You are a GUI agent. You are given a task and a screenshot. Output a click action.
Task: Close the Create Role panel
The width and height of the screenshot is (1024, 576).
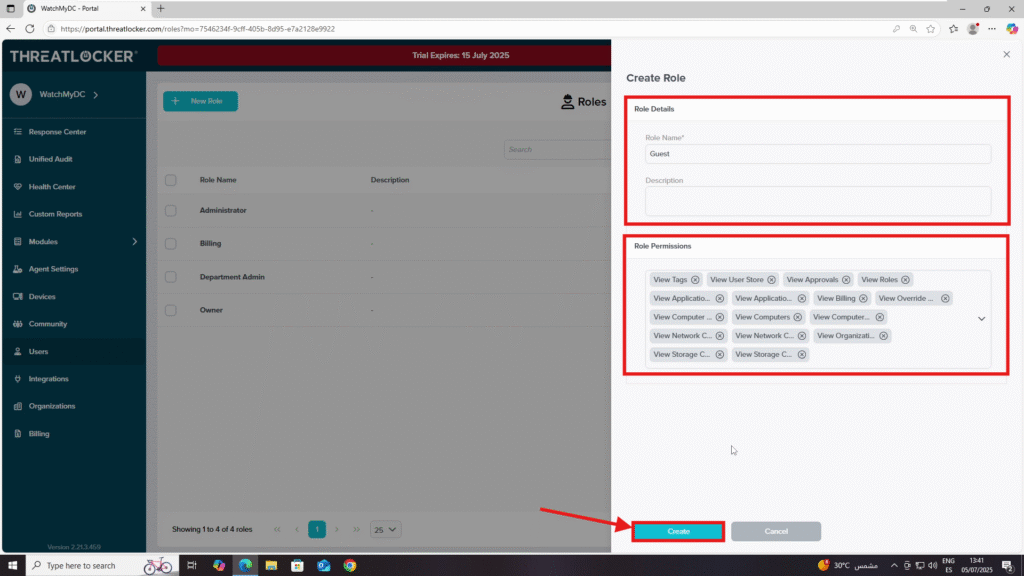click(x=1006, y=54)
